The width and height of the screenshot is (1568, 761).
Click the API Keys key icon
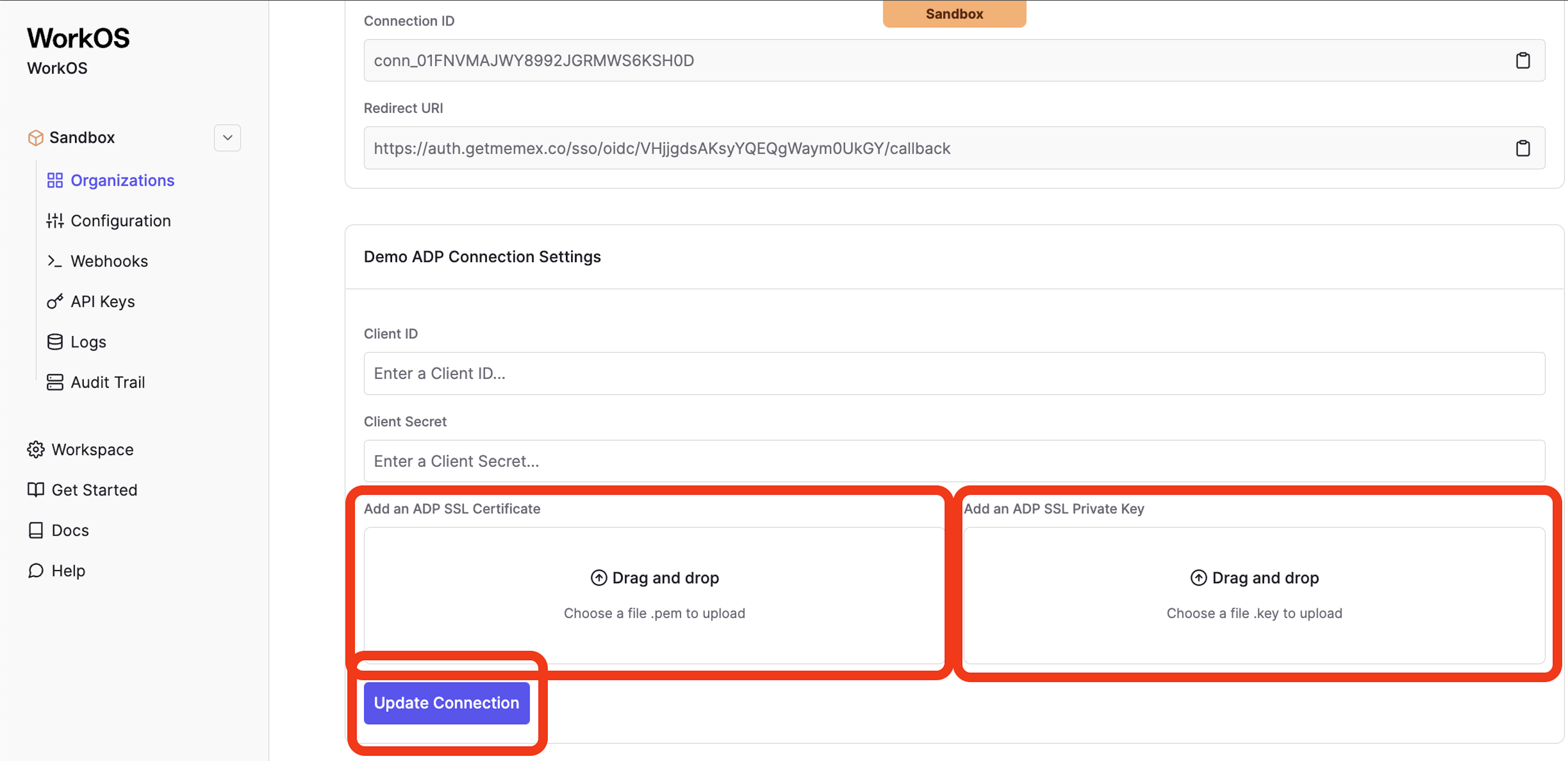click(x=55, y=301)
